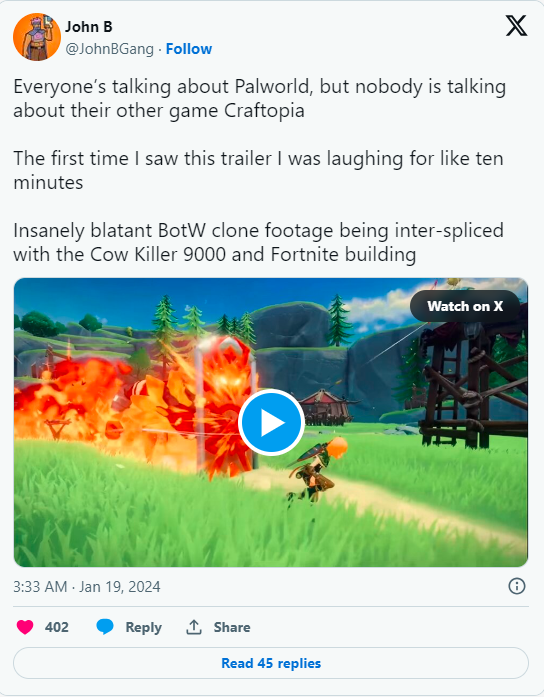
Task: Click the share upload arrow icon
Action: (194, 627)
